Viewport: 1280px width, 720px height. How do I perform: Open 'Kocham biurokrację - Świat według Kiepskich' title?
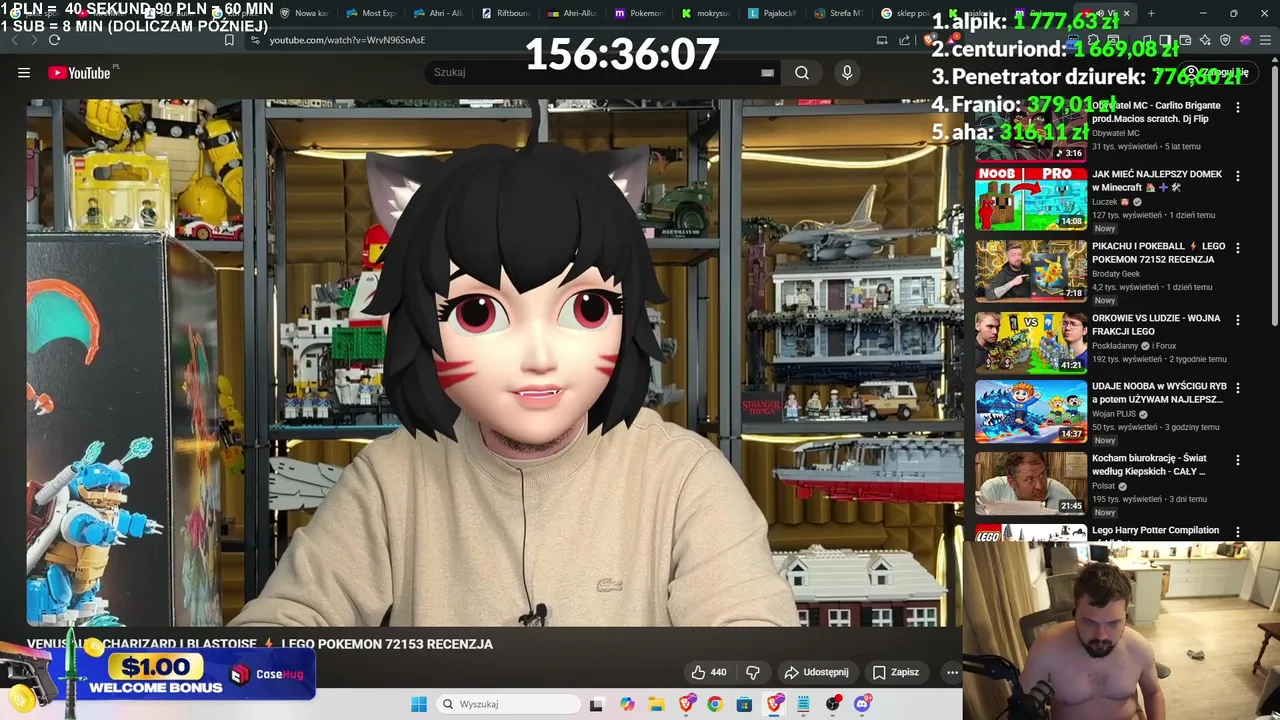point(1150,464)
